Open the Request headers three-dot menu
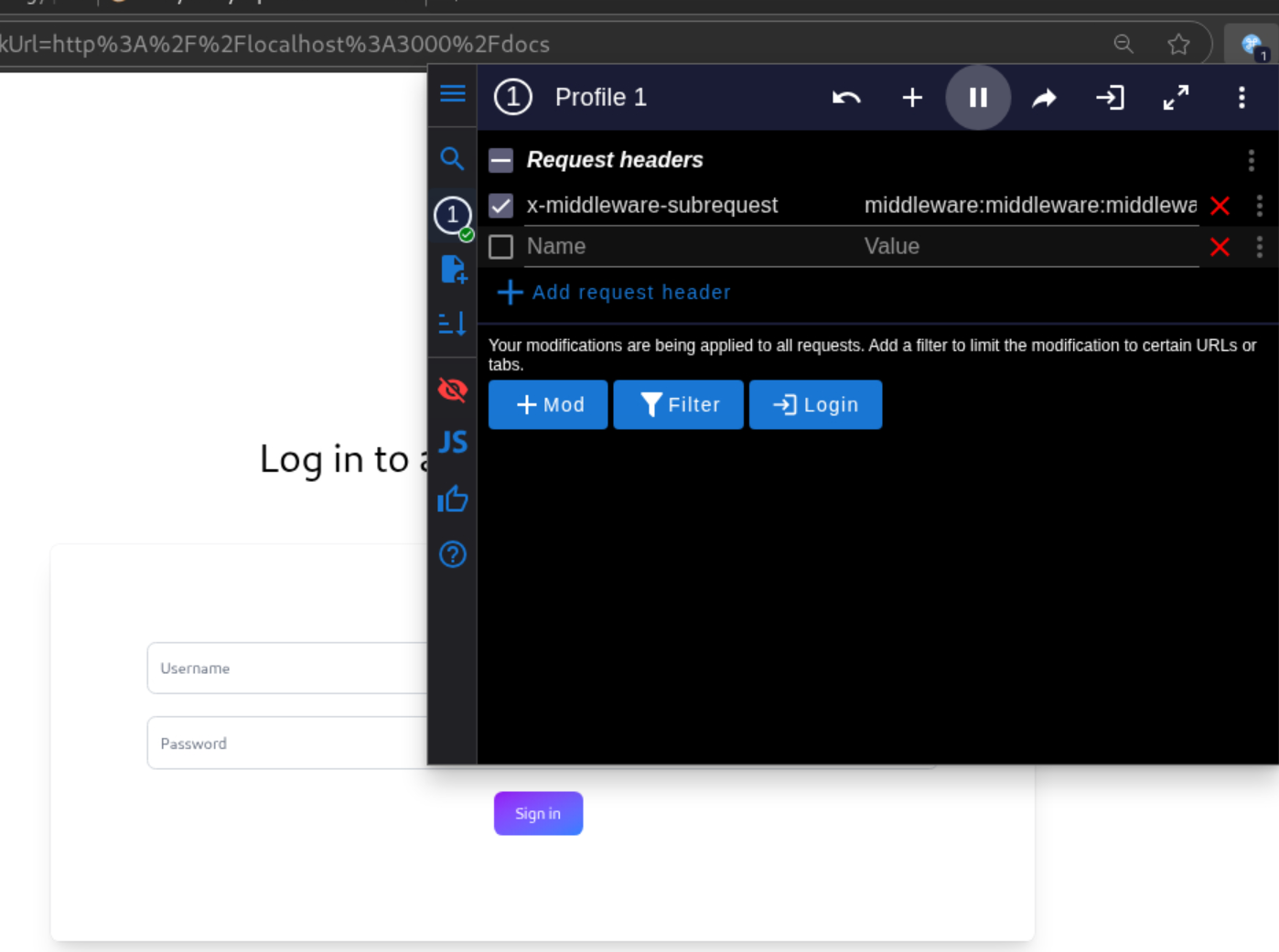The image size is (1279, 952). (1251, 161)
